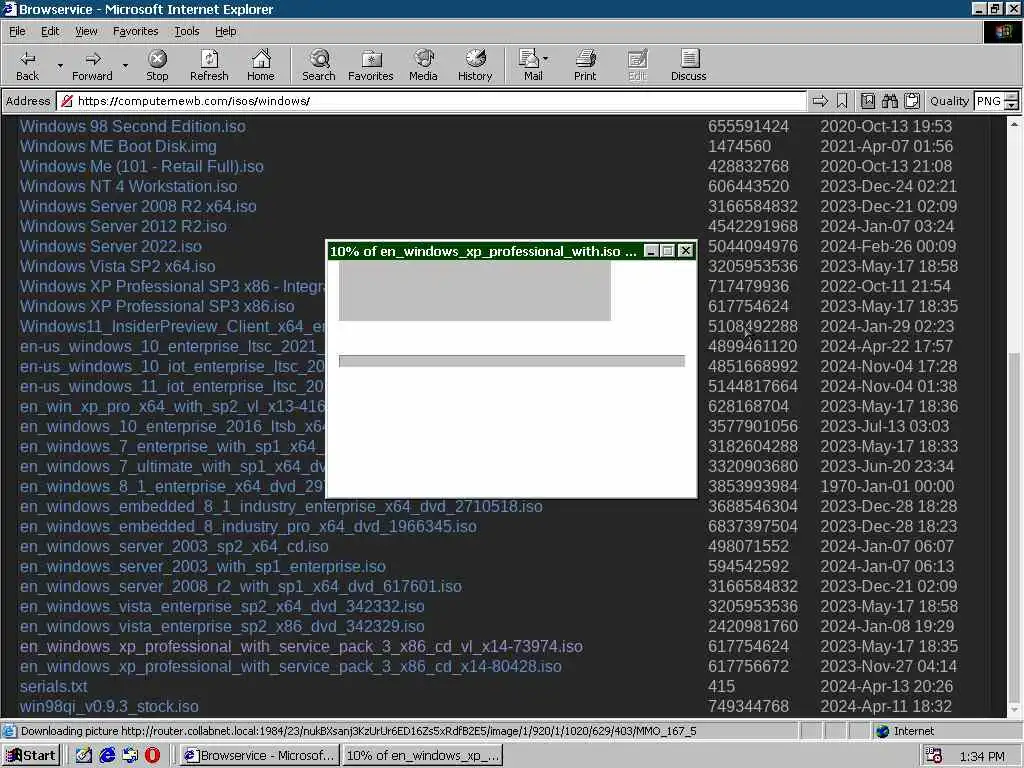This screenshot has height=768, width=1024.
Task: Launch Opera from quick launch
Action: tap(152, 755)
